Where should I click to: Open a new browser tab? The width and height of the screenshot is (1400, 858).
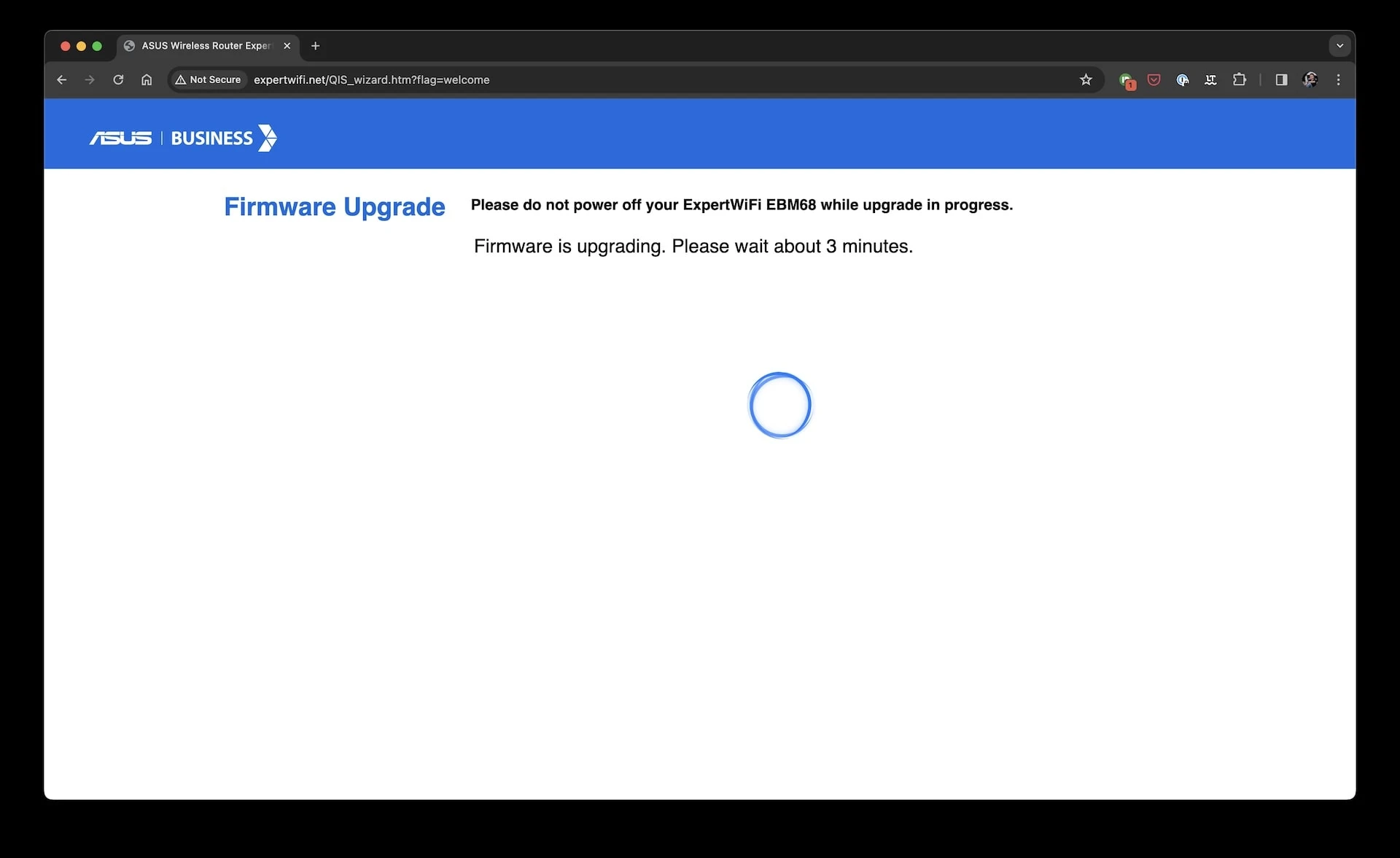click(315, 46)
